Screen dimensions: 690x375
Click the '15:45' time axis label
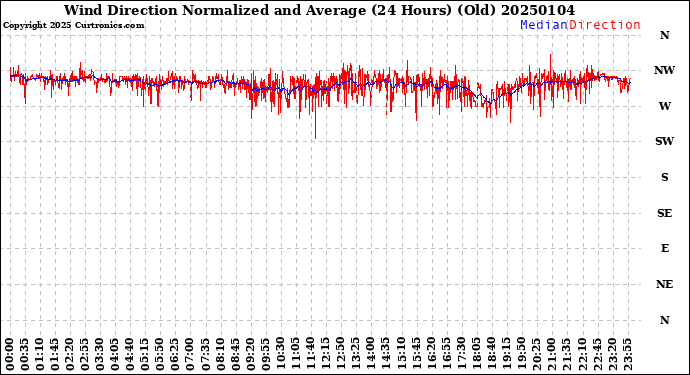(416, 354)
